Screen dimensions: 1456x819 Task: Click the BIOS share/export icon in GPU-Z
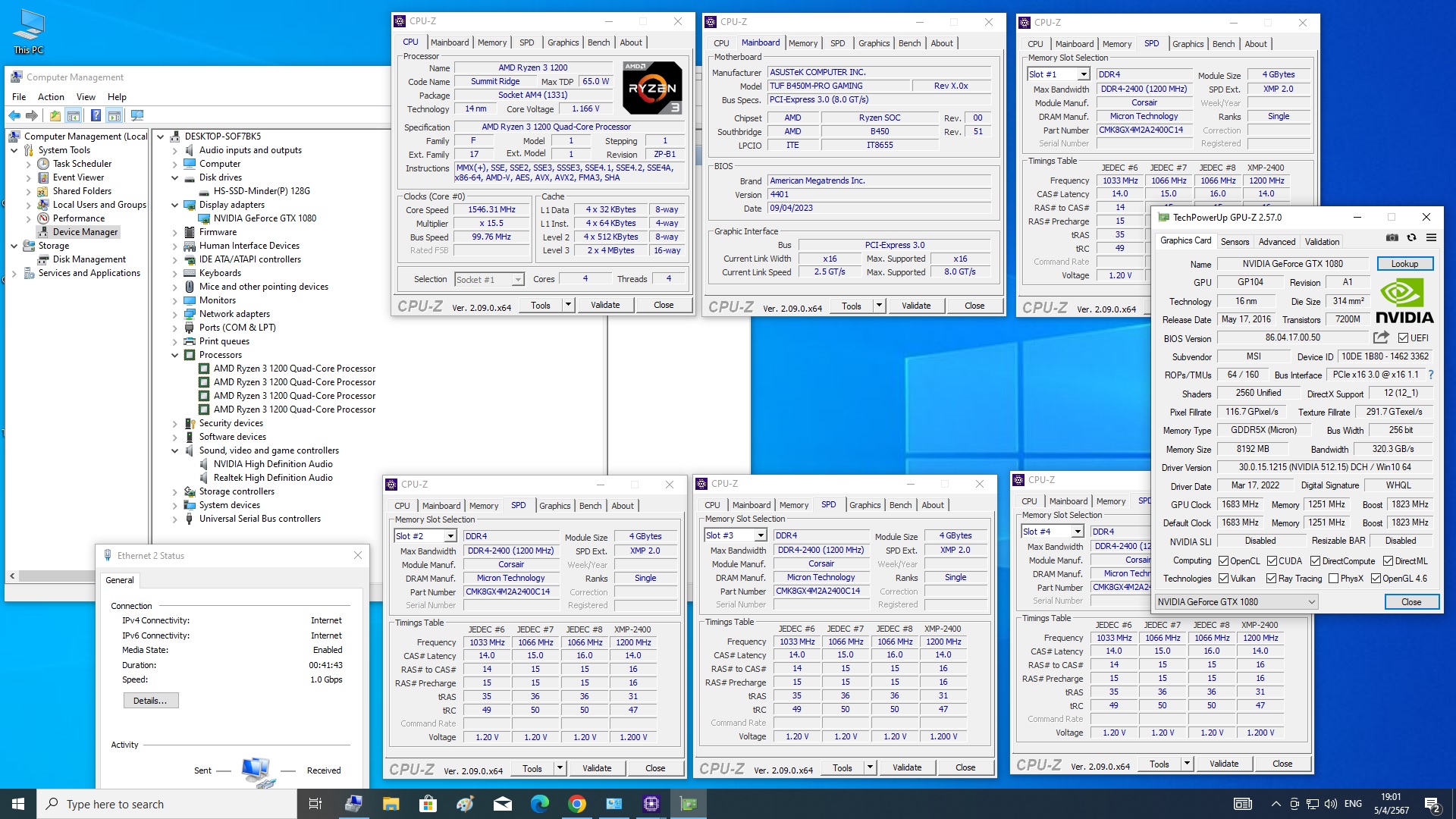pyautogui.click(x=1381, y=337)
